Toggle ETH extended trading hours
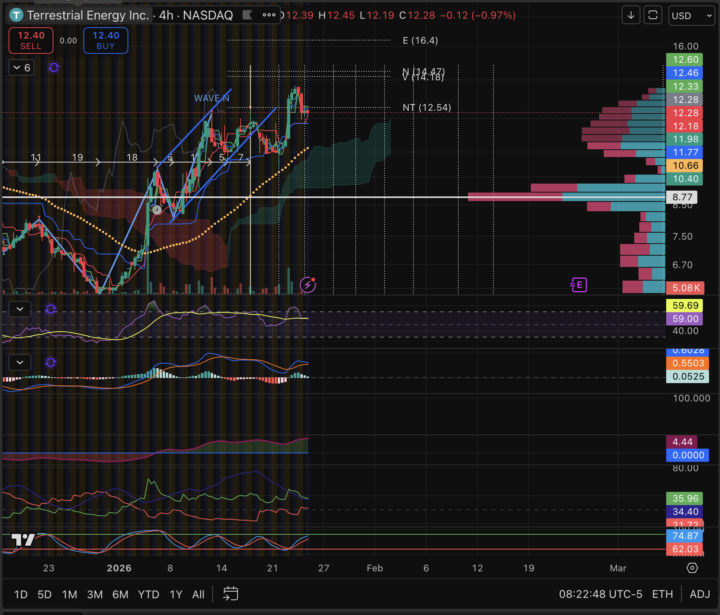 click(663, 594)
